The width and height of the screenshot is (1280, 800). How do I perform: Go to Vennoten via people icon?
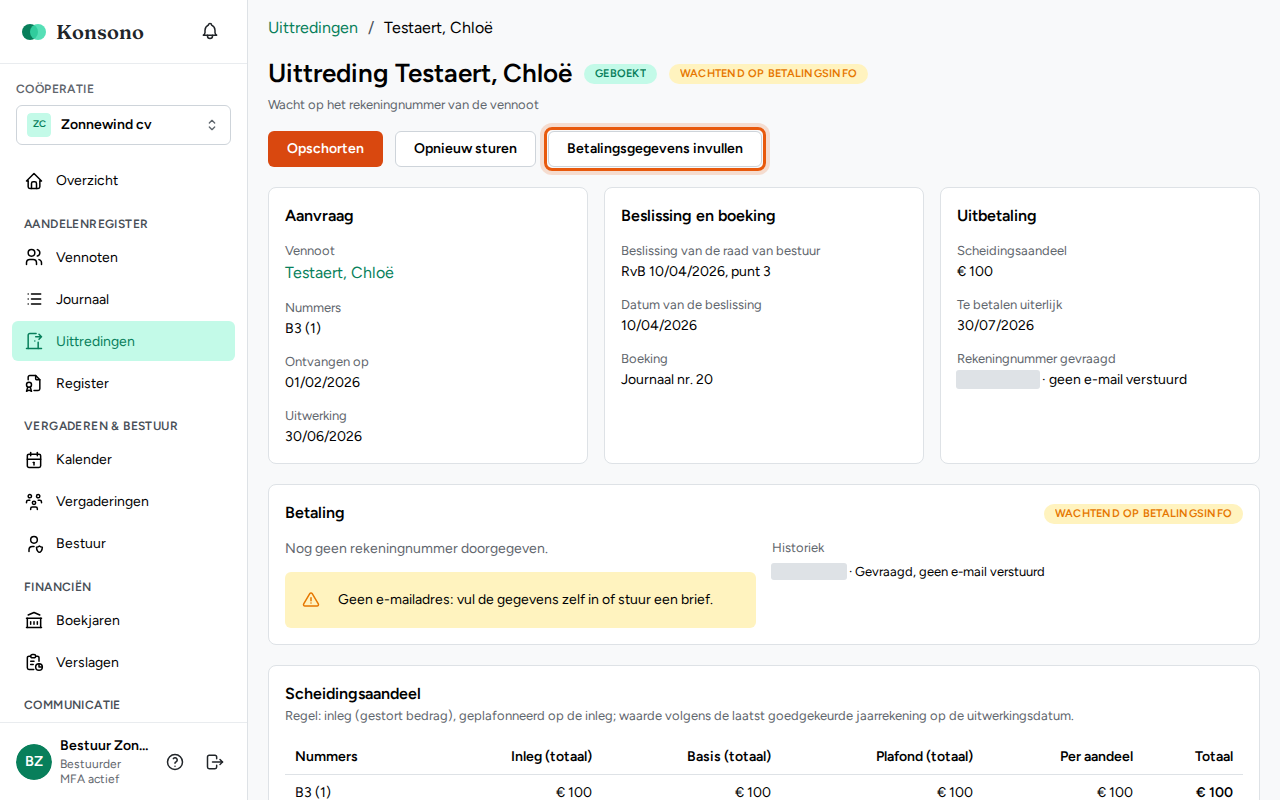coord(35,258)
